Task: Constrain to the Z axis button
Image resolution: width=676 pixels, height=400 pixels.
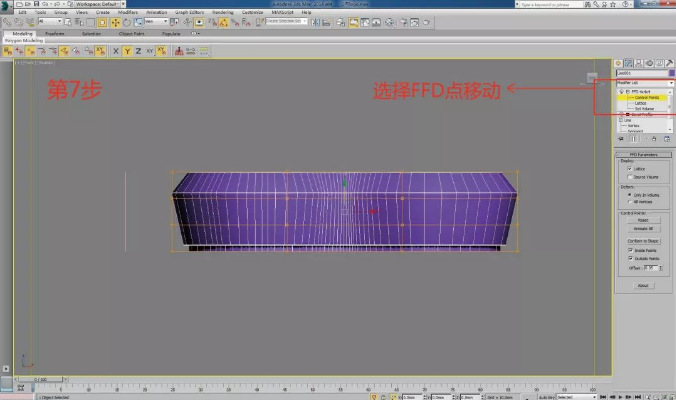Action: click(139, 50)
